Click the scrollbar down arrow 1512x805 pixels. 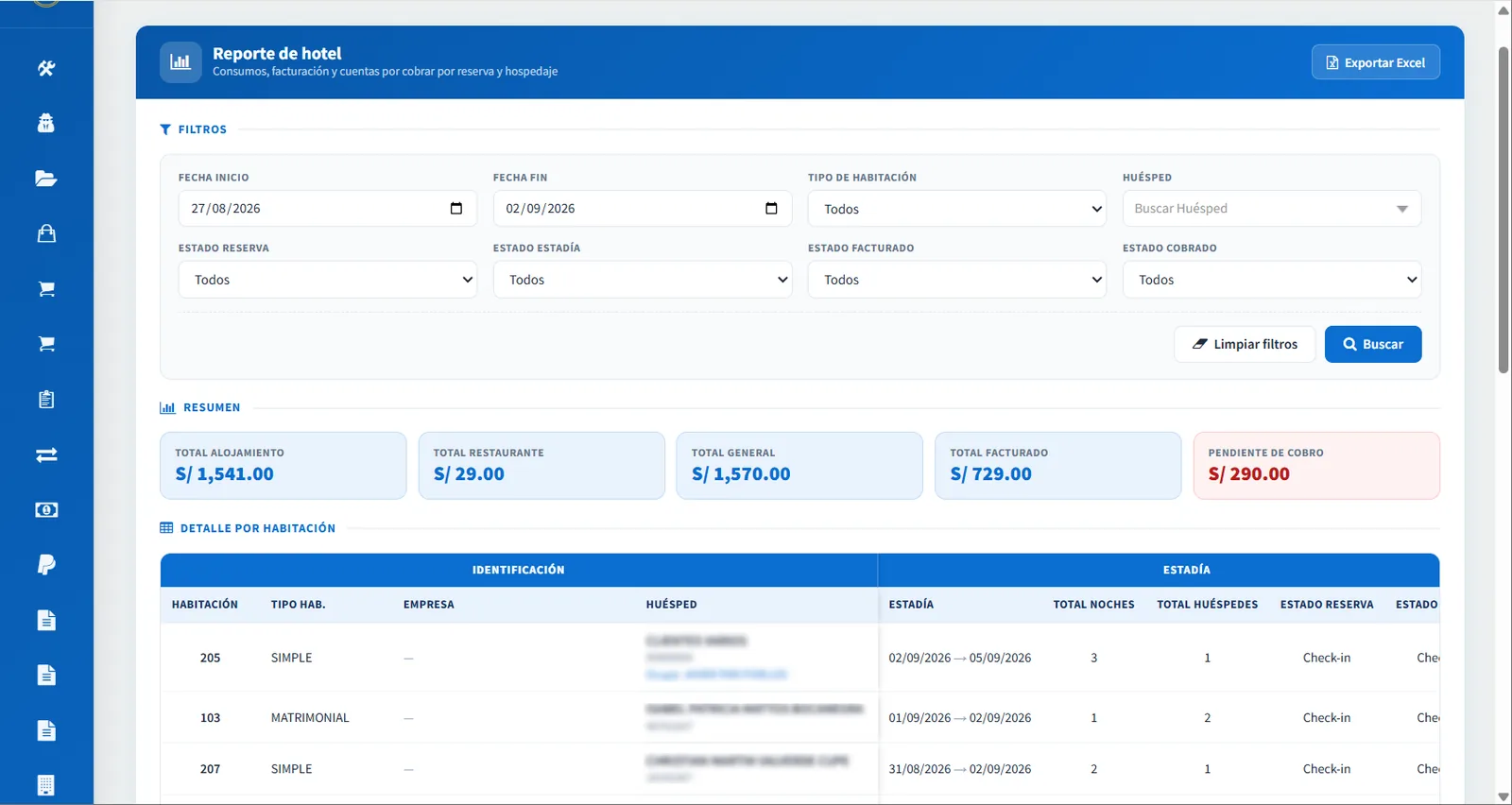(x=1503, y=796)
